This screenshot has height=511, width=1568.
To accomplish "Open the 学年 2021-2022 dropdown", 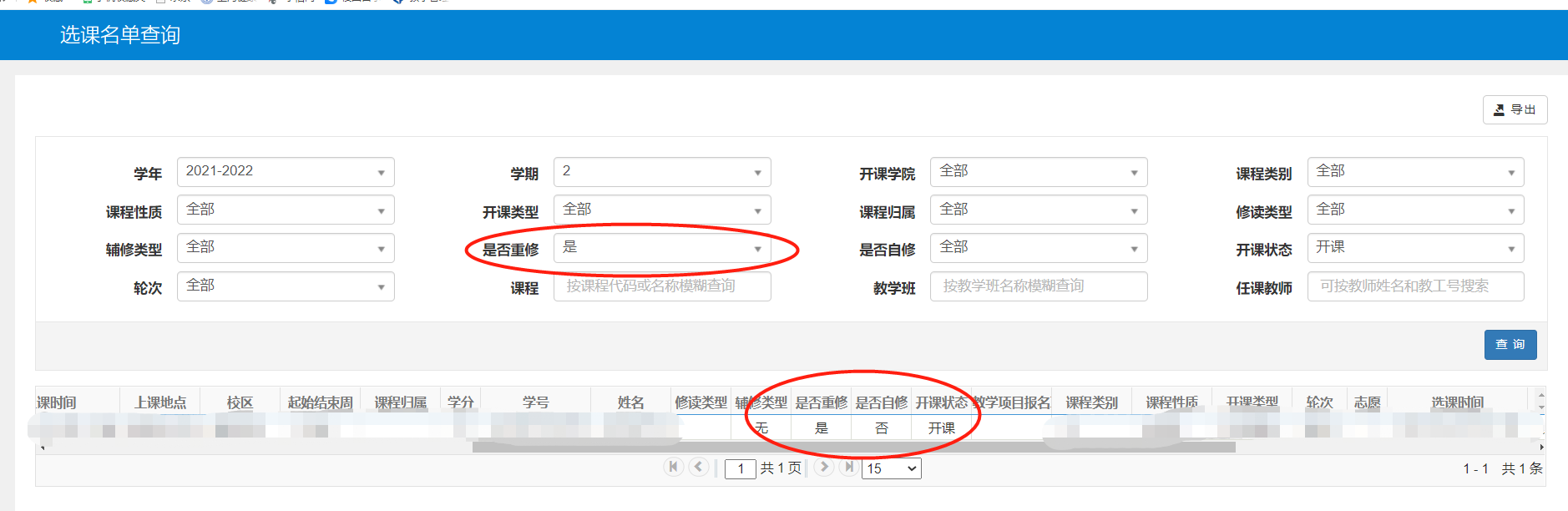I will click(x=286, y=172).
